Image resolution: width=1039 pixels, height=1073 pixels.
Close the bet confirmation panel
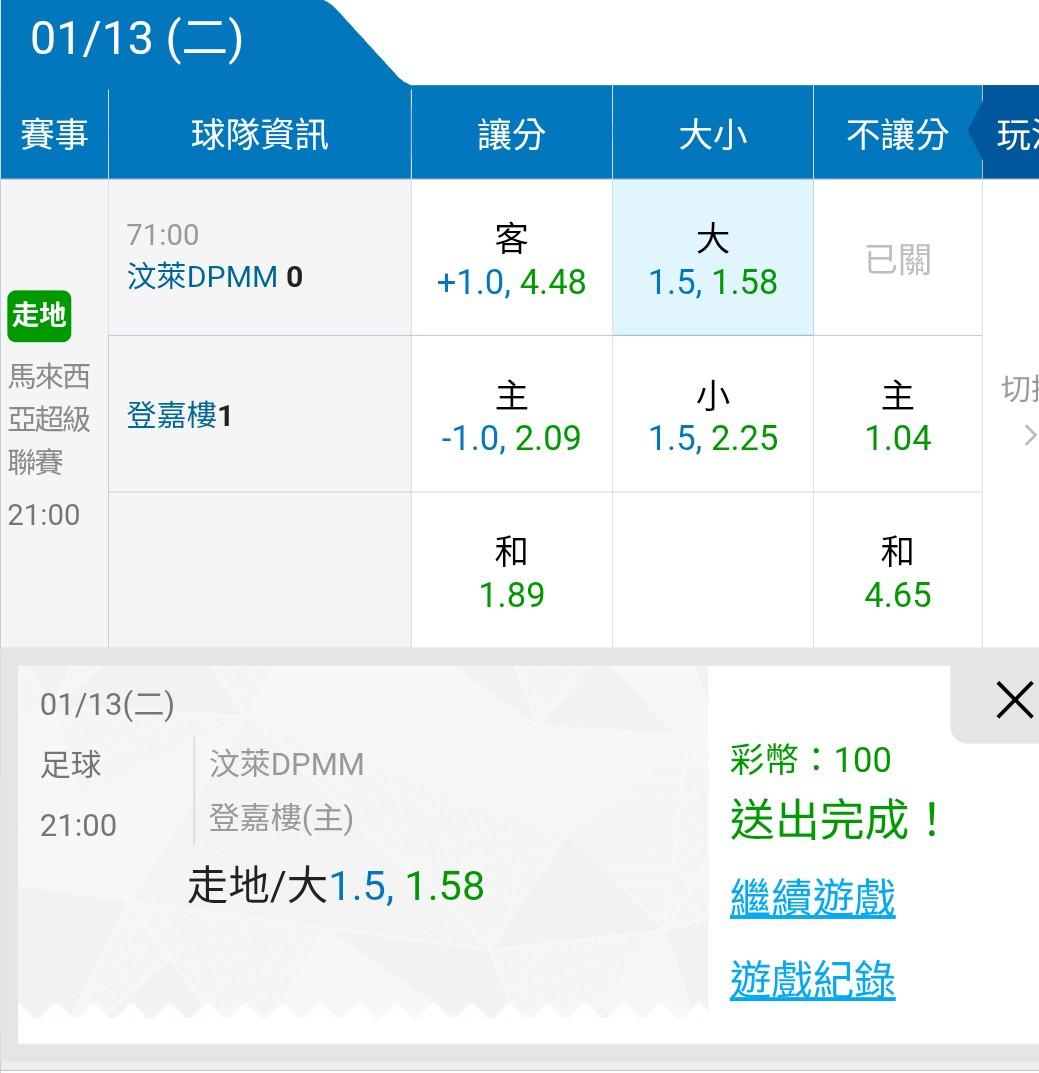(1013, 700)
